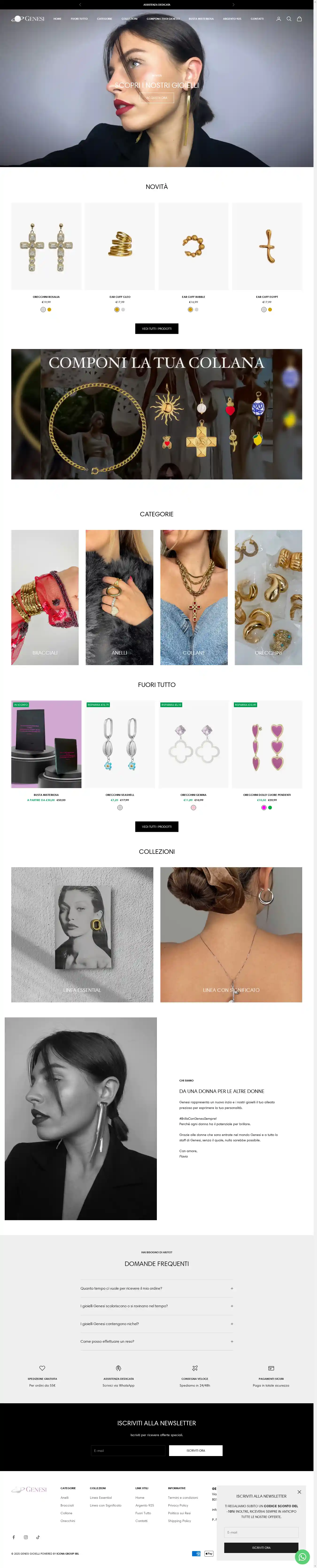Click the search magnifier icon

point(289,19)
